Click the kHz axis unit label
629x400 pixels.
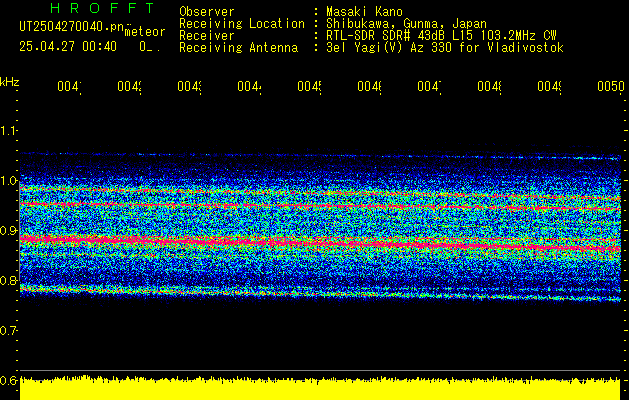pyautogui.click(x=9, y=82)
